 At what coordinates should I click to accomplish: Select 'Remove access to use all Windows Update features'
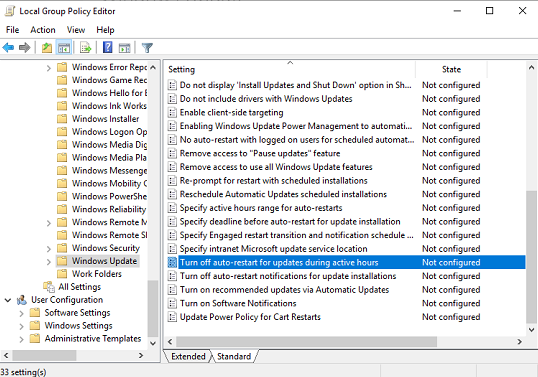[x=276, y=167]
